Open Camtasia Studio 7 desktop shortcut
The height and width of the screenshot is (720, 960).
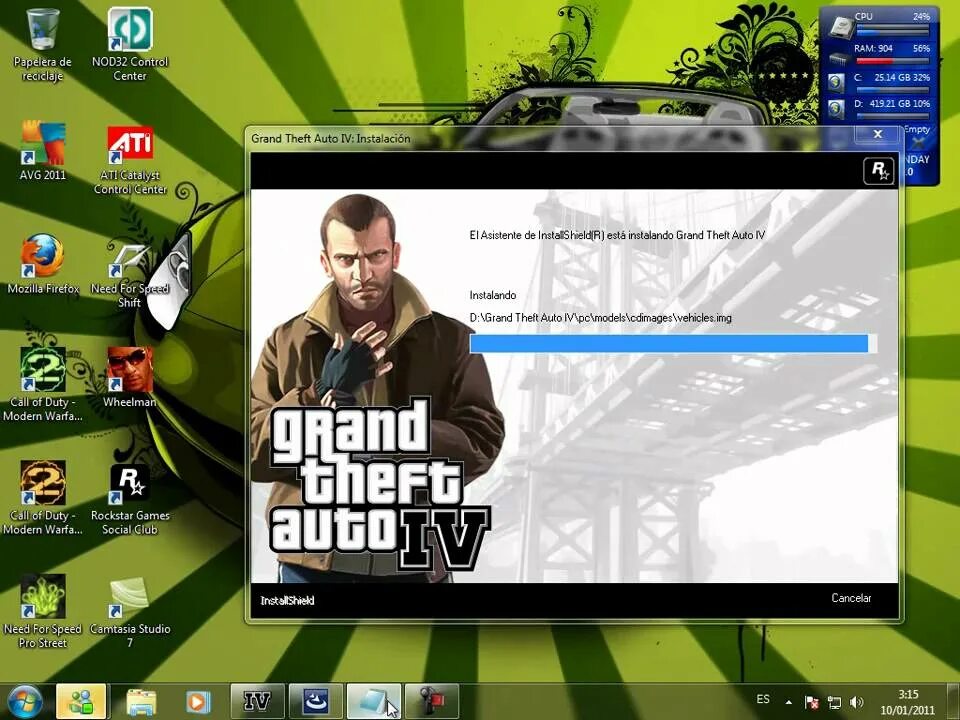pyautogui.click(x=130, y=612)
